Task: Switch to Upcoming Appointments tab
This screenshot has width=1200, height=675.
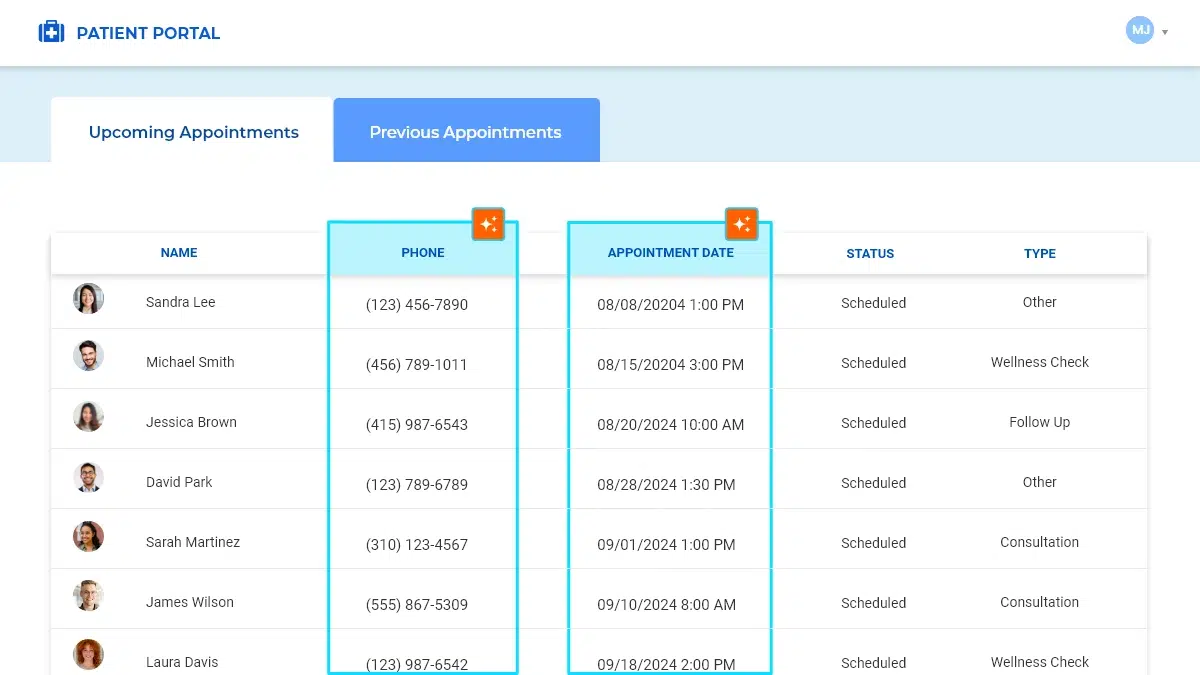Action: tap(193, 132)
